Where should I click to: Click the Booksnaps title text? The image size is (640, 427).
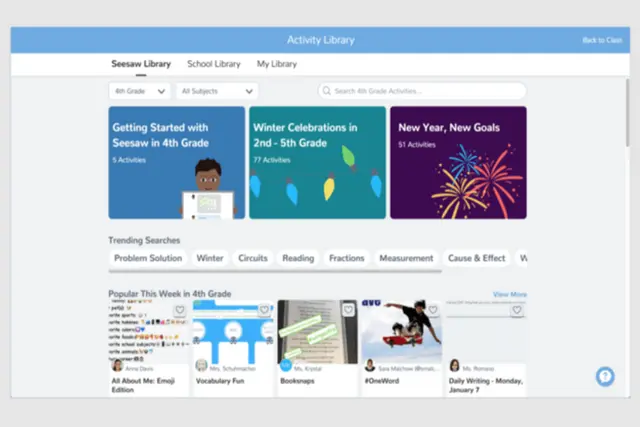(x=297, y=381)
